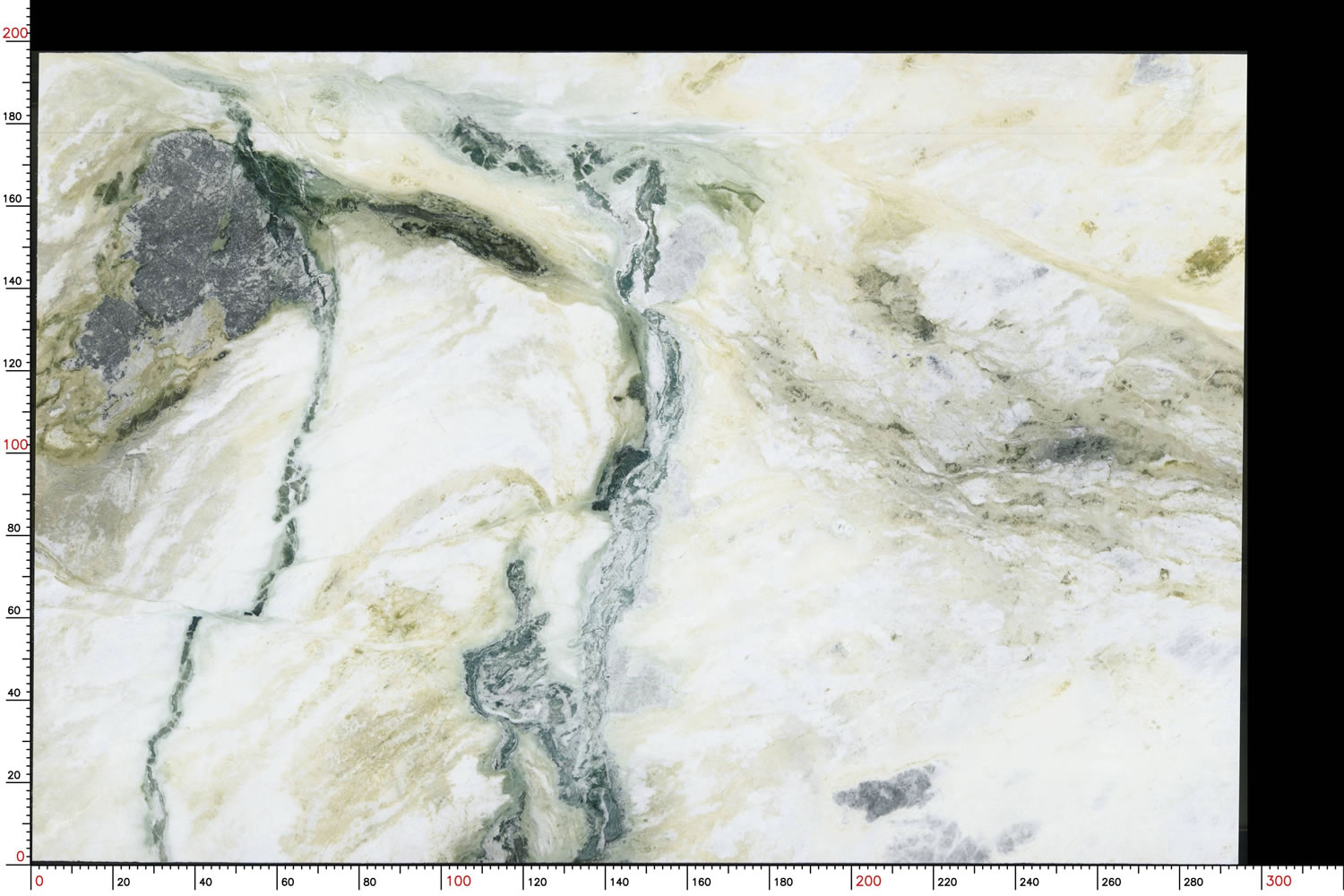Click the red 100 label on vertical ruler

coord(15,444)
